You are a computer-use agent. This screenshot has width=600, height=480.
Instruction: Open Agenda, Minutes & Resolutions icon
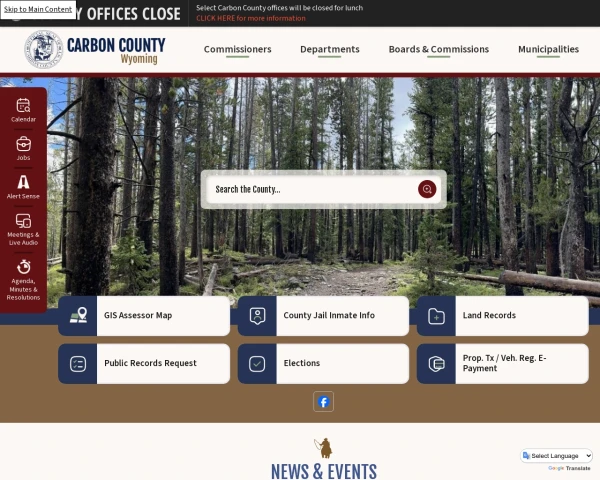23,267
